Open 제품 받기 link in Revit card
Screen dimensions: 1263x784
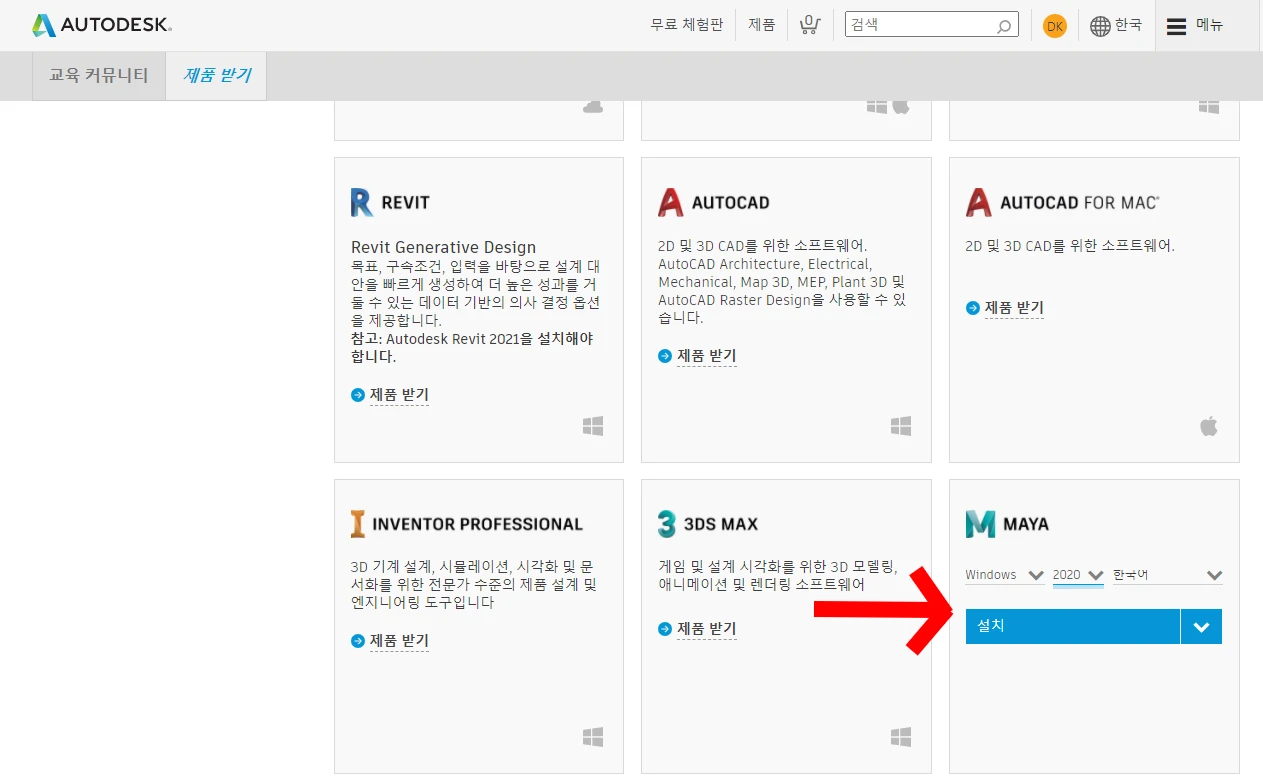click(399, 395)
